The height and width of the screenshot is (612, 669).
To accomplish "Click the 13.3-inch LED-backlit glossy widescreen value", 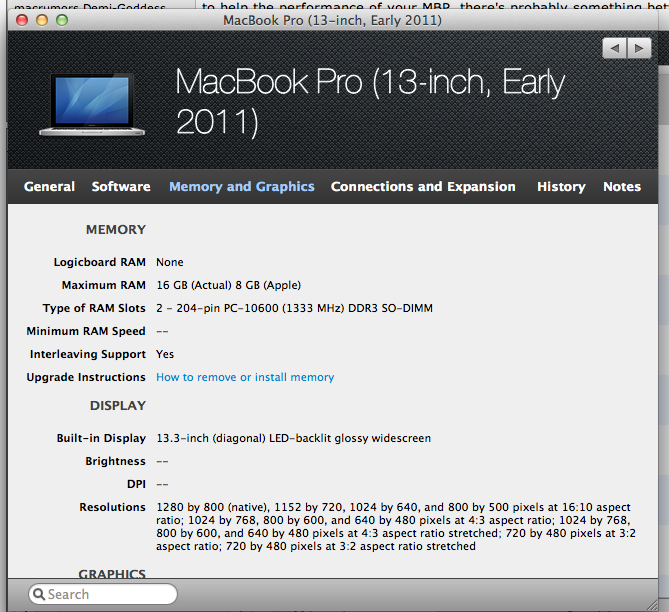I will tap(294, 438).
